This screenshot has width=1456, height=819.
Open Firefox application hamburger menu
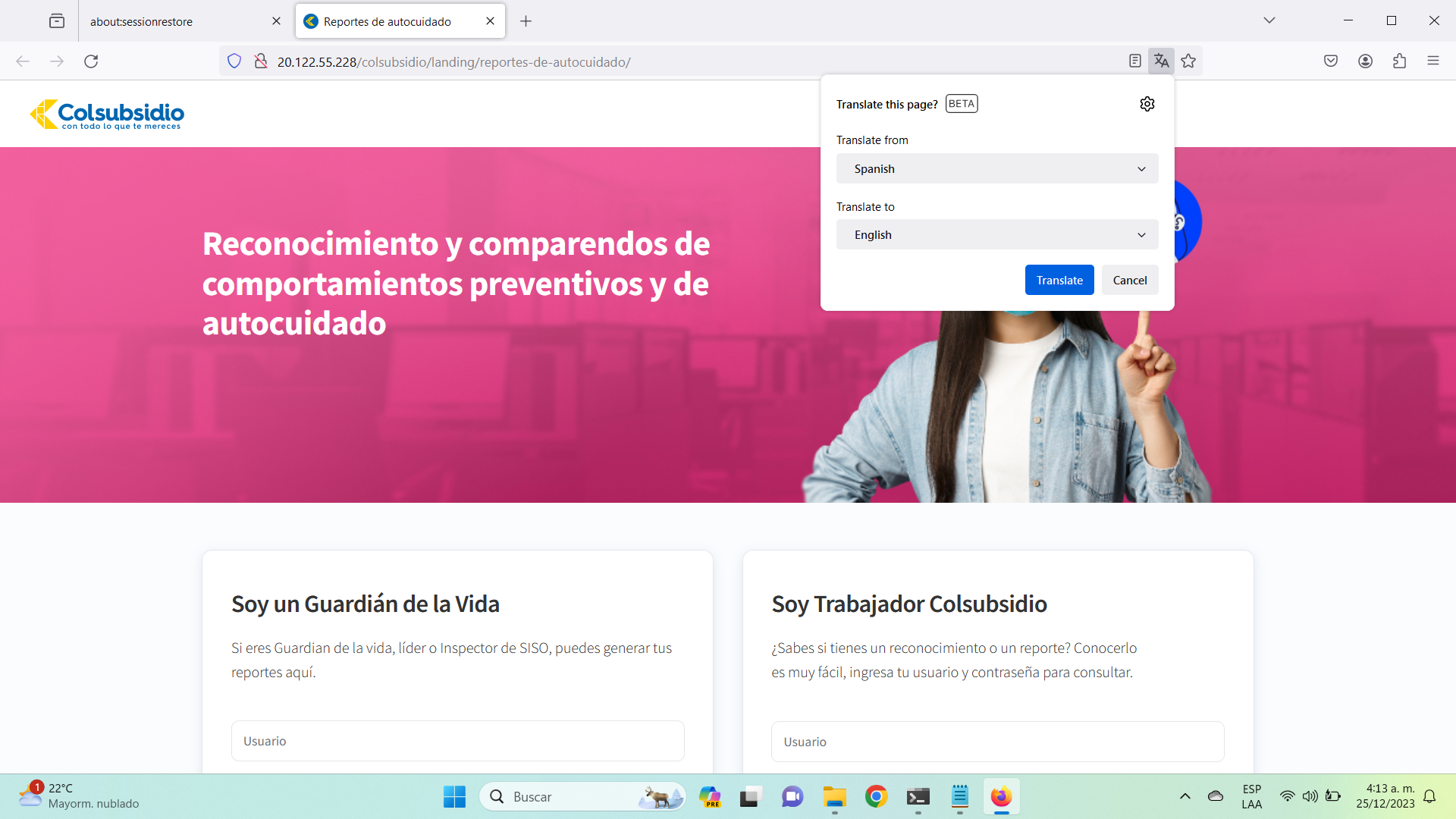point(1432,61)
